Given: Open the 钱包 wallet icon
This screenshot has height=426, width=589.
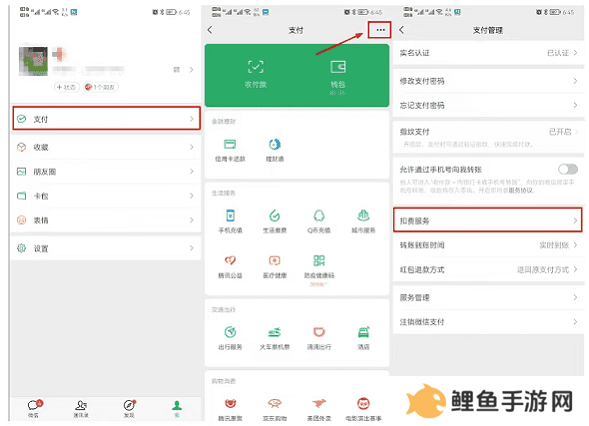Looking at the screenshot, I should (x=338, y=67).
